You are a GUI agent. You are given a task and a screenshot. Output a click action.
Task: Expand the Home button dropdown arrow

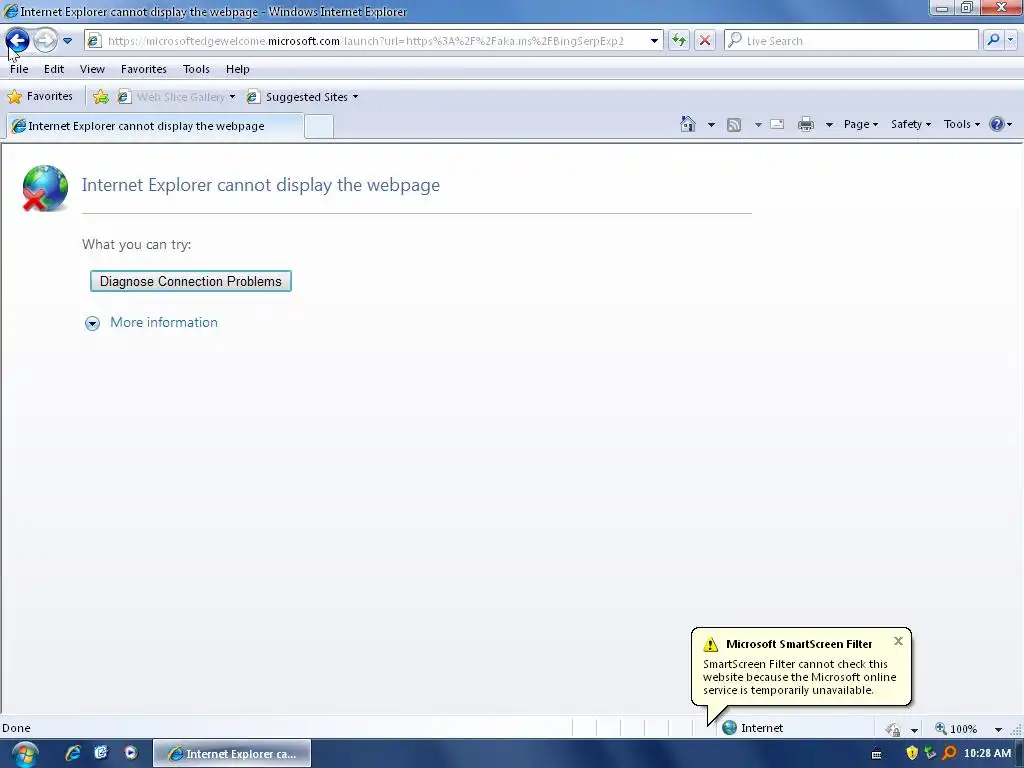[711, 125]
